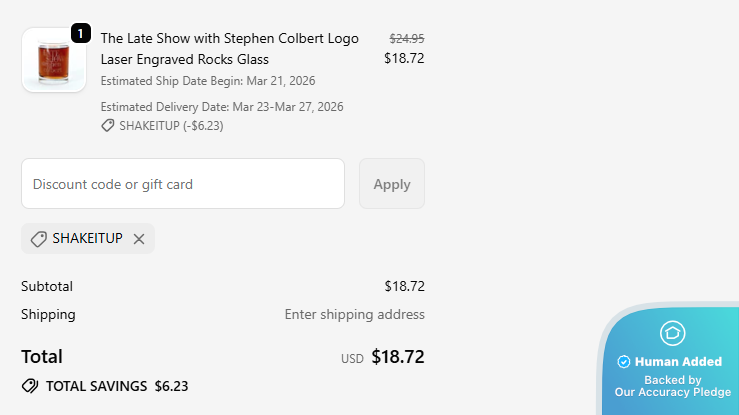Click the tag icon inside the SHAKEITUP chip
Screen dimensions: 739x415
coord(39,239)
